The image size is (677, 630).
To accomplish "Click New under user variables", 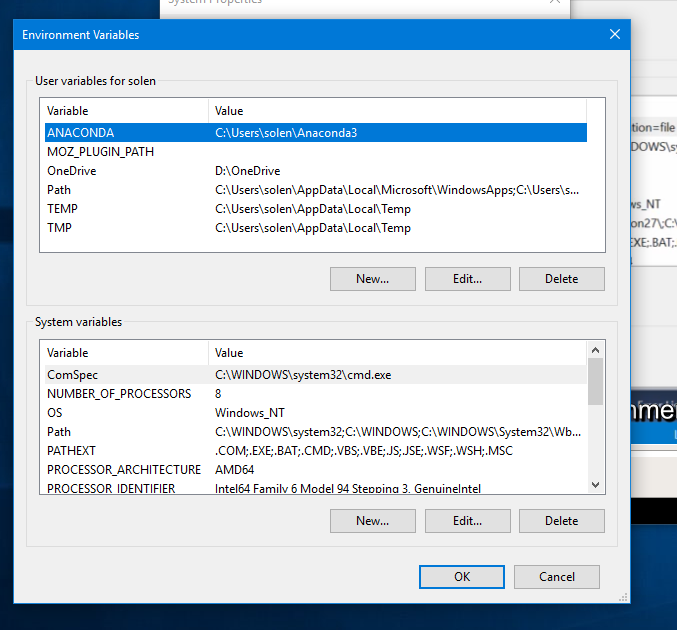I will tap(373, 279).
